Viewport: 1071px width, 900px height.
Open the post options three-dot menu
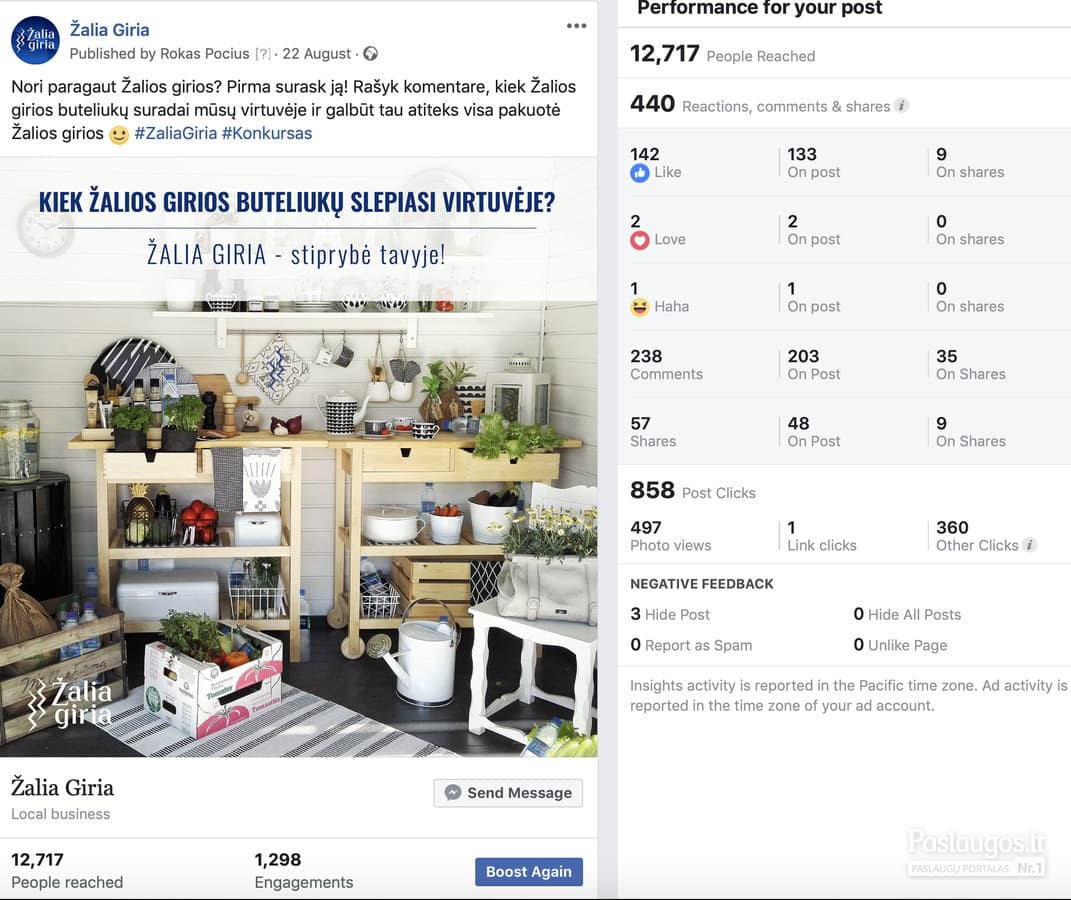click(x=576, y=26)
